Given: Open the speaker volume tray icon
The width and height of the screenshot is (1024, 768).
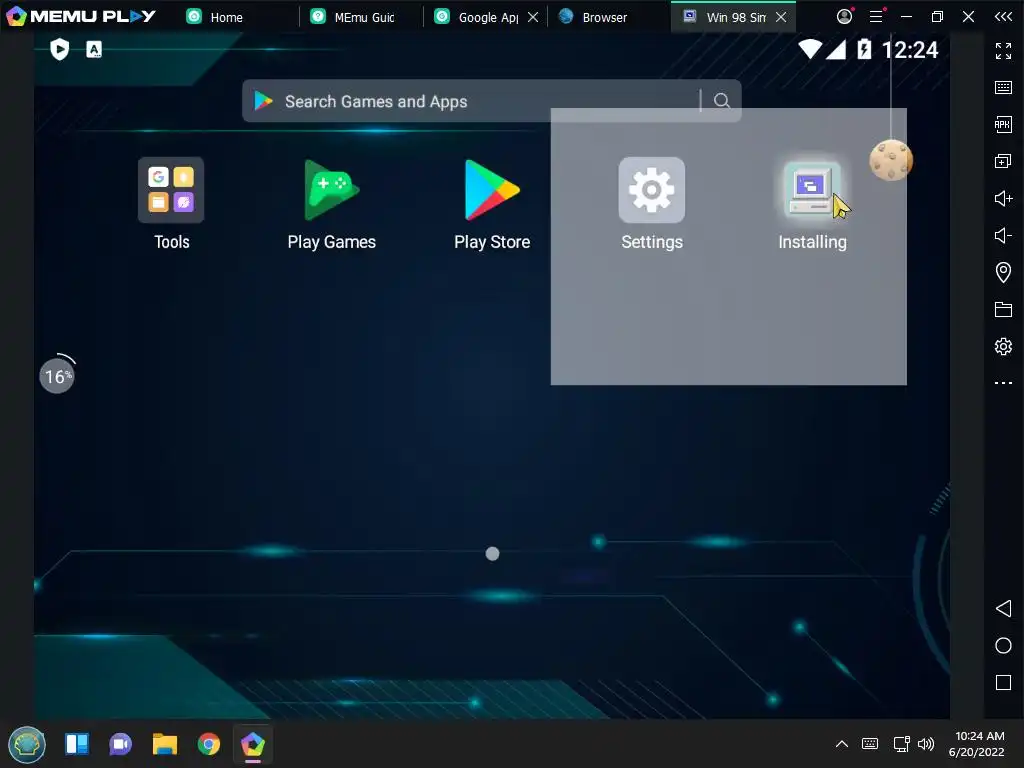Looking at the screenshot, I should pyautogui.click(x=926, y=744).
